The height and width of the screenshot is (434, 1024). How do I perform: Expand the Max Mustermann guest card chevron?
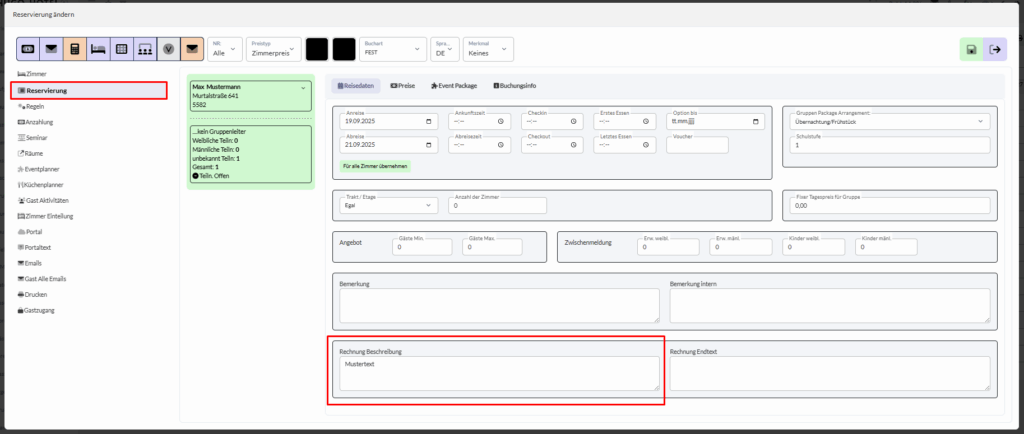coord(303,87)
